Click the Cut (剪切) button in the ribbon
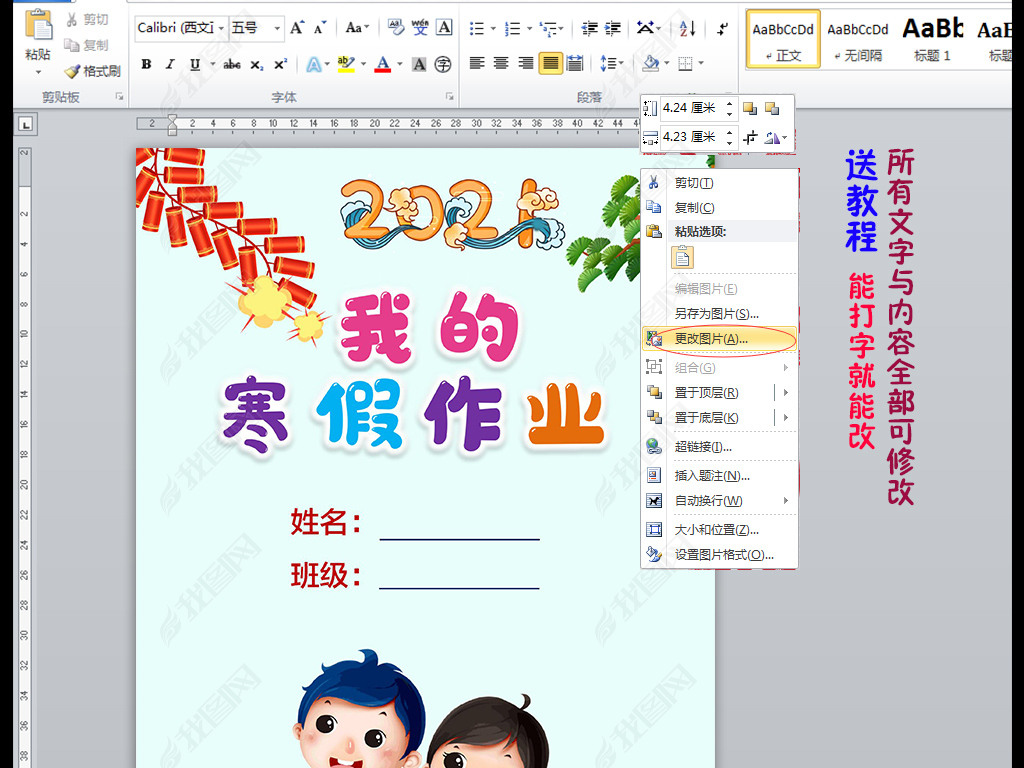 (x=88, y=20)
